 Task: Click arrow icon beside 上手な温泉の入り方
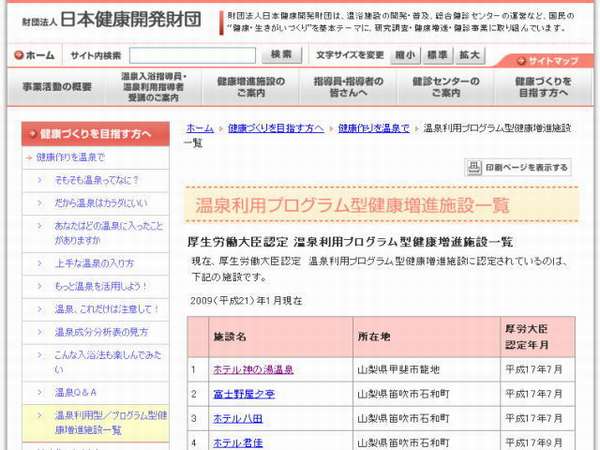point(39,263)
